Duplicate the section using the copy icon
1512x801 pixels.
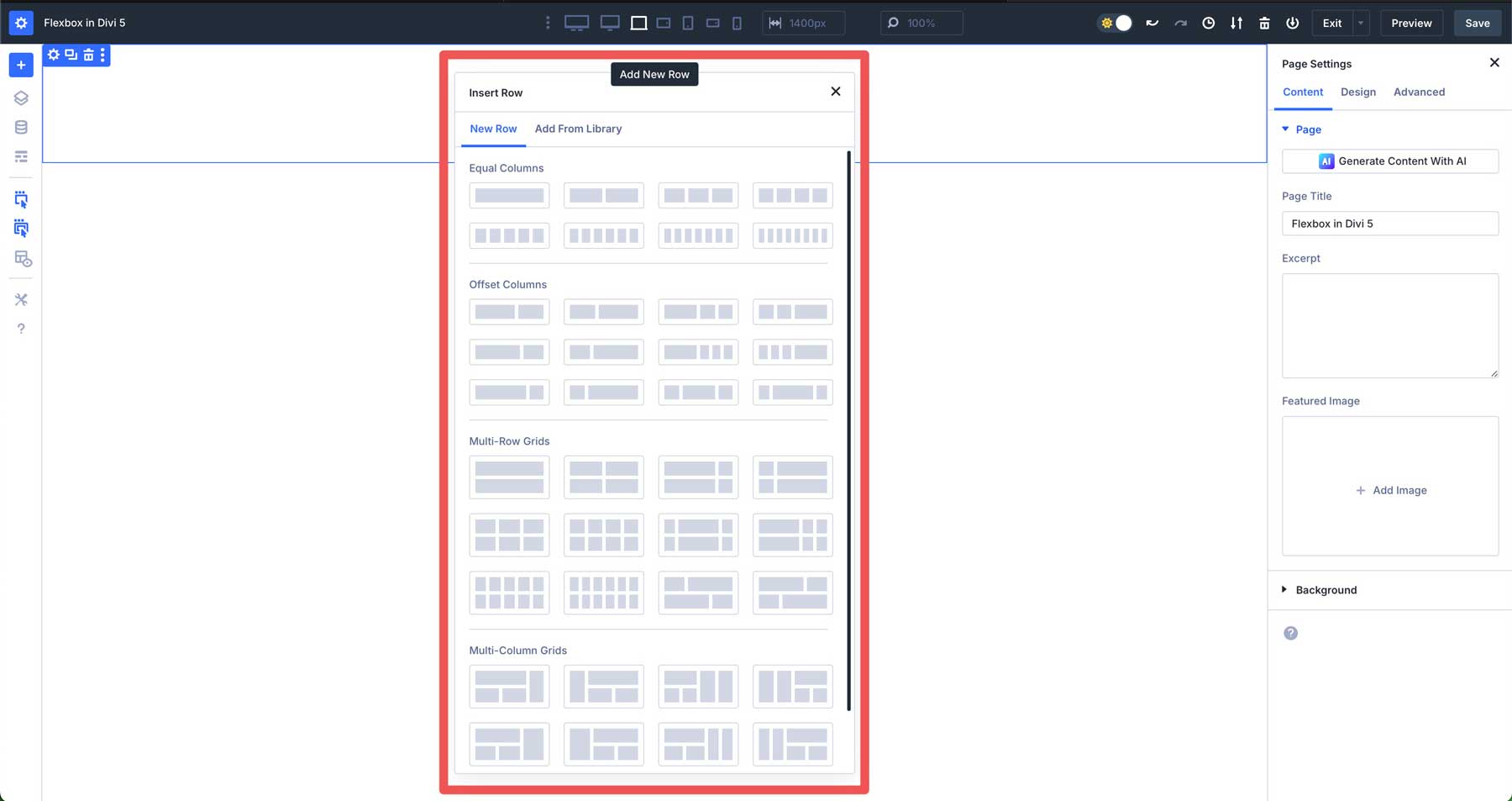(71, 55)
